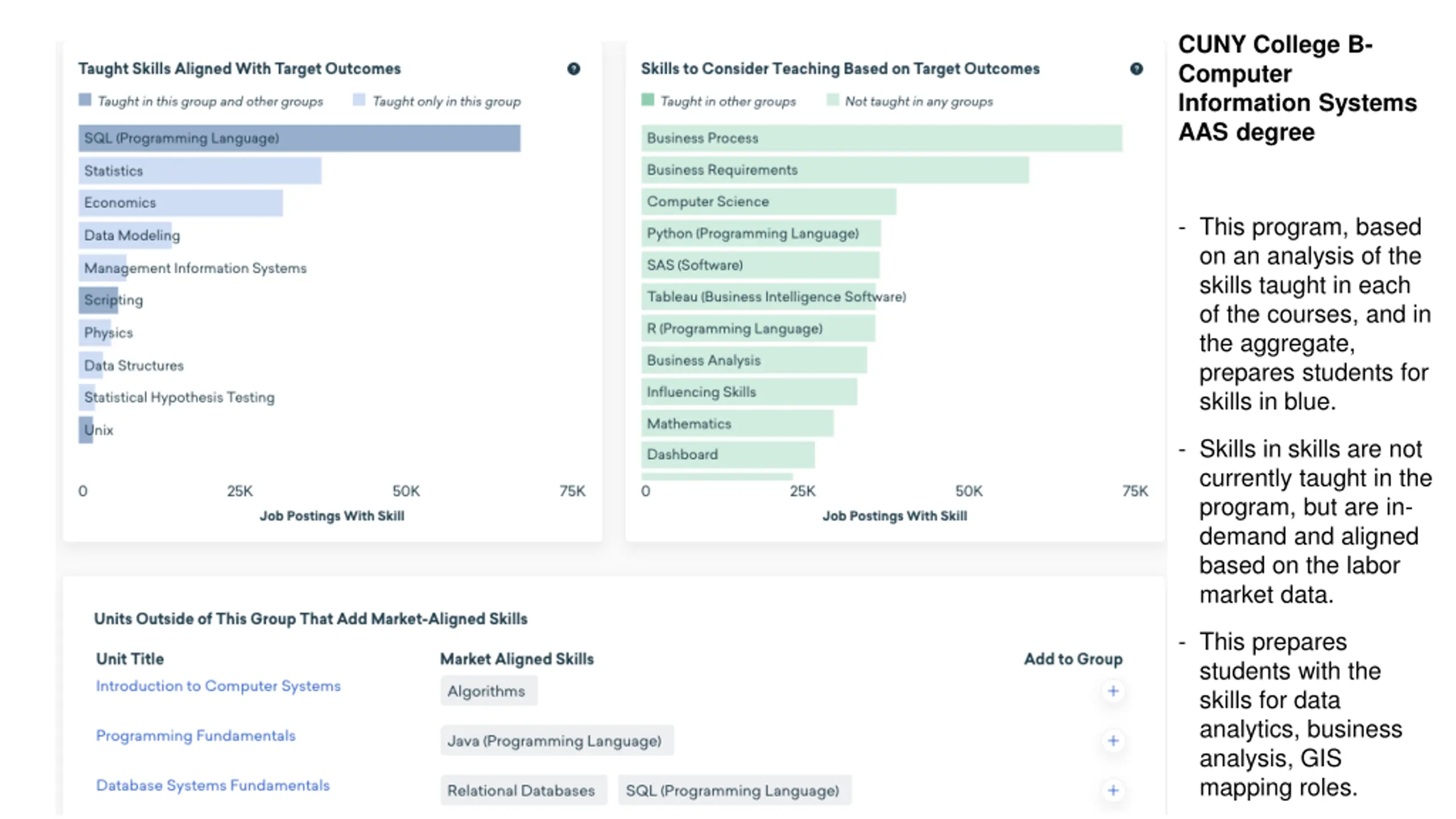This screenshot has width=1456, height=819.
Task: Select the Relational Databases skill tag
Action: point(522,790)
